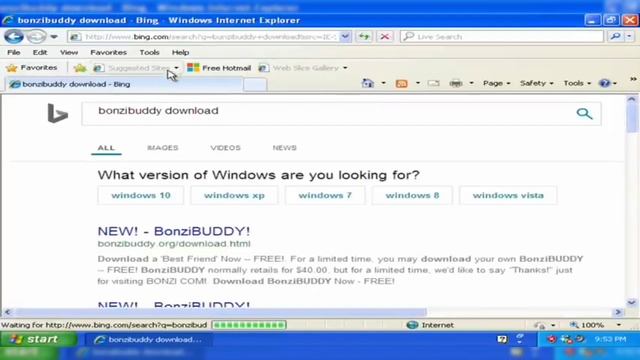Open the search provider options dropdown
This screenshot has width=640, height=360.
[629, 37]
